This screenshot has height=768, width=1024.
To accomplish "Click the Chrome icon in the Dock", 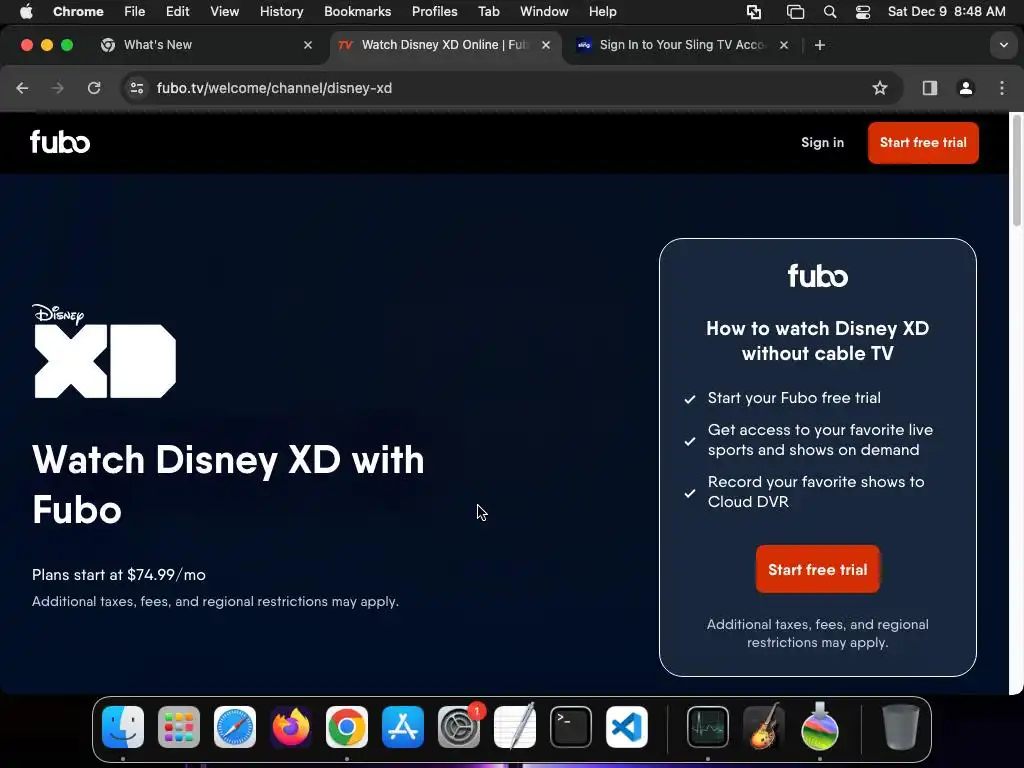I will tap(347, 727).
